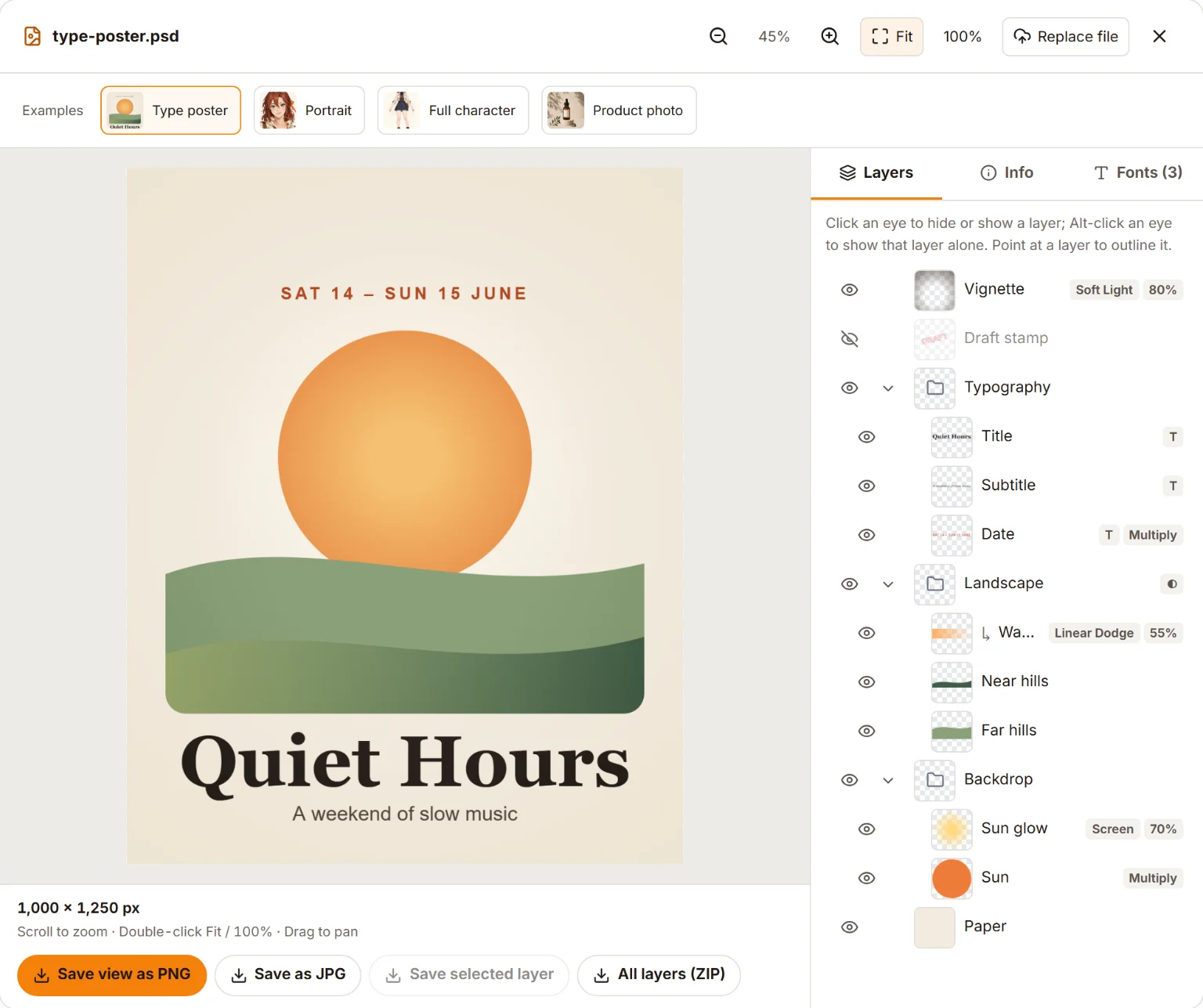Click the mask badge icon on Landscape group
1203x1008 pixels.
[1172, 584]
